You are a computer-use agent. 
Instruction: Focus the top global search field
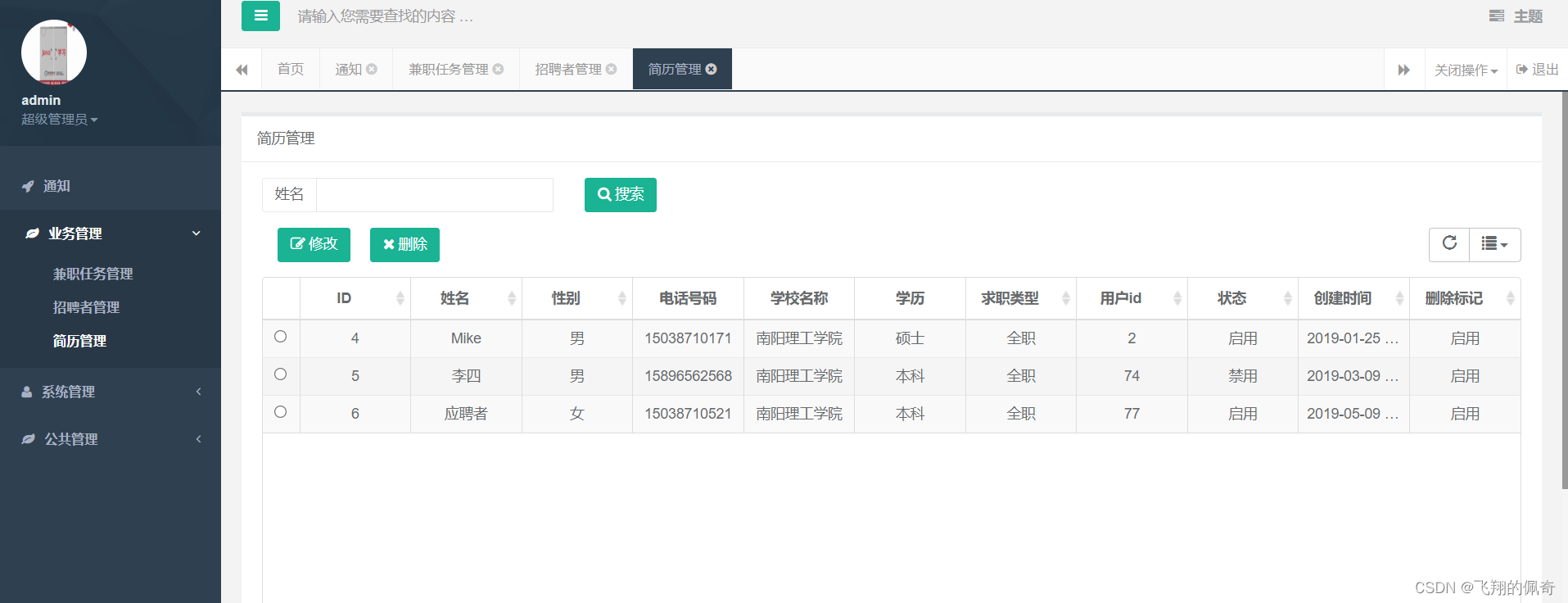tap(385, 16)
